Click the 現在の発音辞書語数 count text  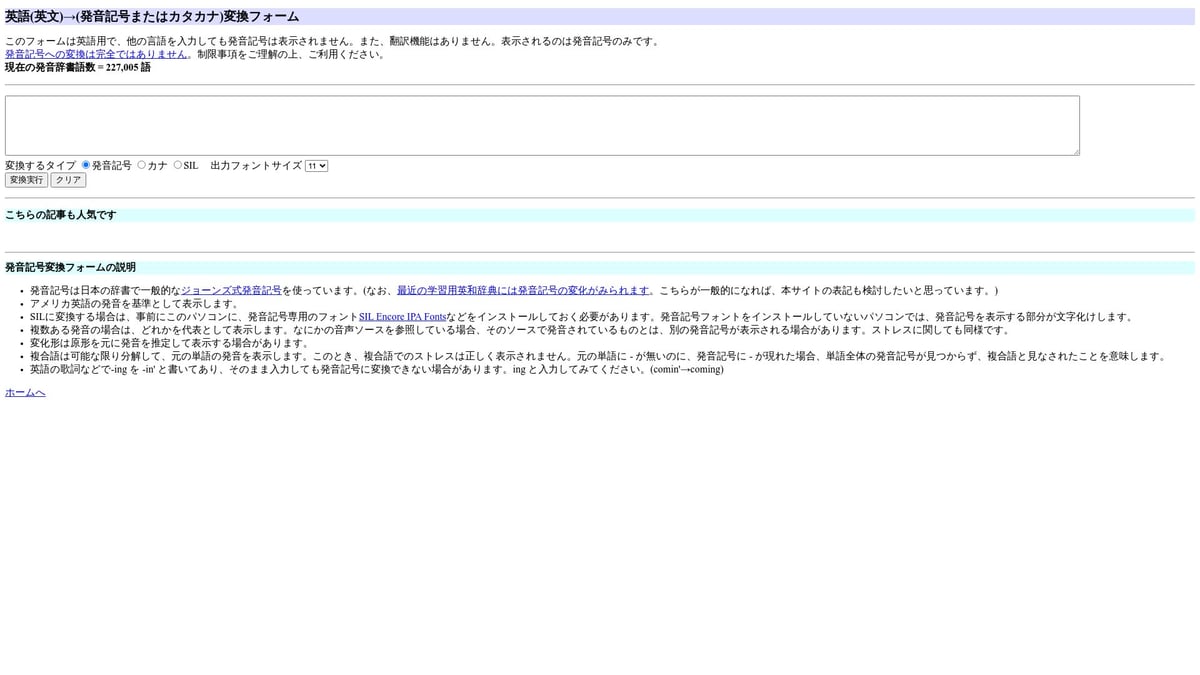78,67
